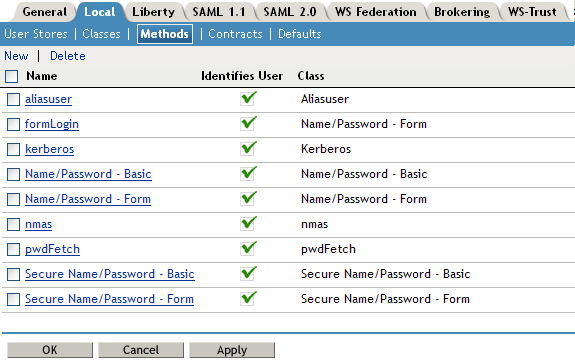Tick the Name/Password - Form method checkbox
Image resolution: width=575 pixels, height=360 pixels.
point(13,199)
